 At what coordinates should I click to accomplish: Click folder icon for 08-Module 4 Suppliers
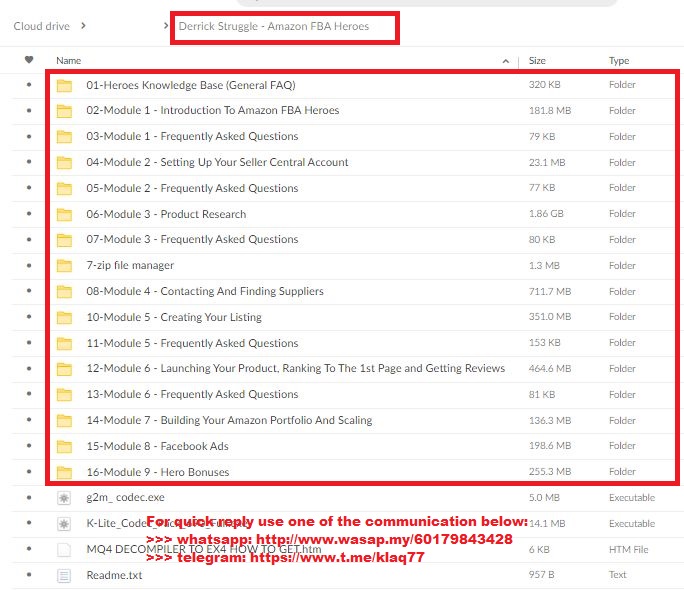point(64,292)
